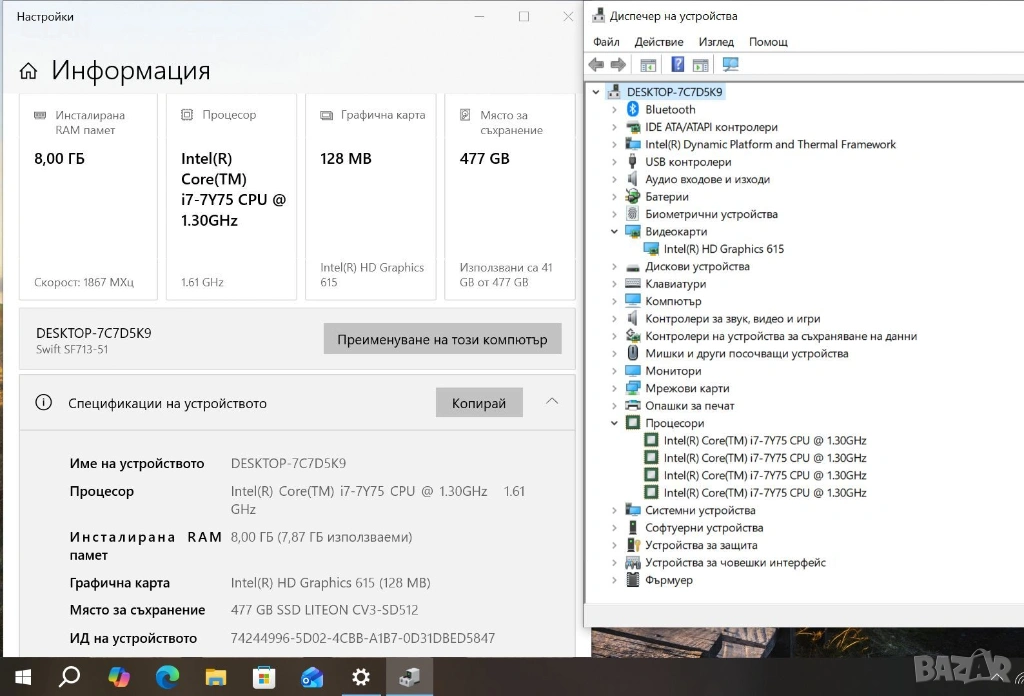Open the Действие menu
This screenshot has height=696, width=1024.
pyautogui.click(x=659, y=42)
